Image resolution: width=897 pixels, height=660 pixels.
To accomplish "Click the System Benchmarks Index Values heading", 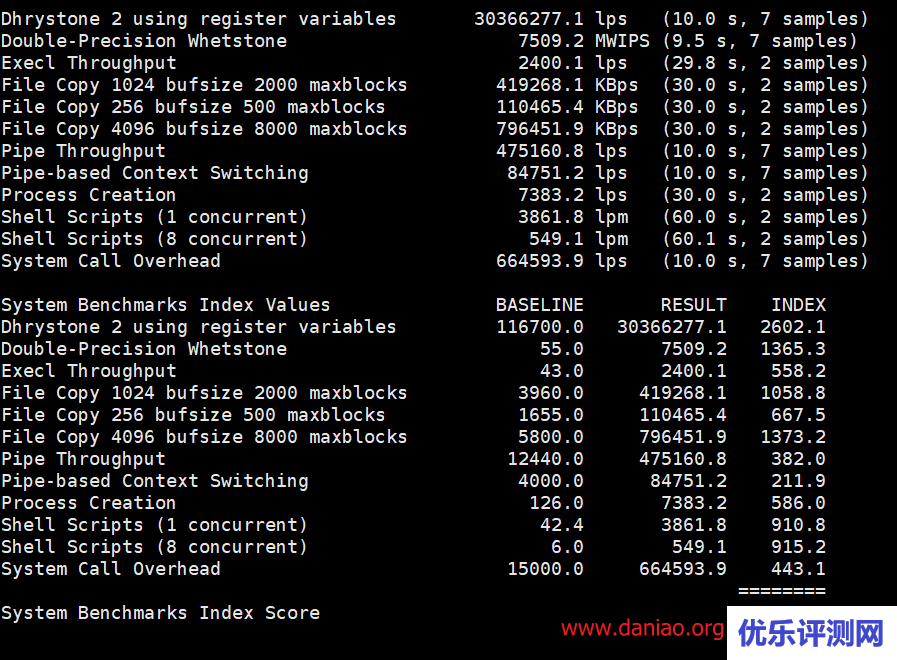I will [x=165, y=305].
